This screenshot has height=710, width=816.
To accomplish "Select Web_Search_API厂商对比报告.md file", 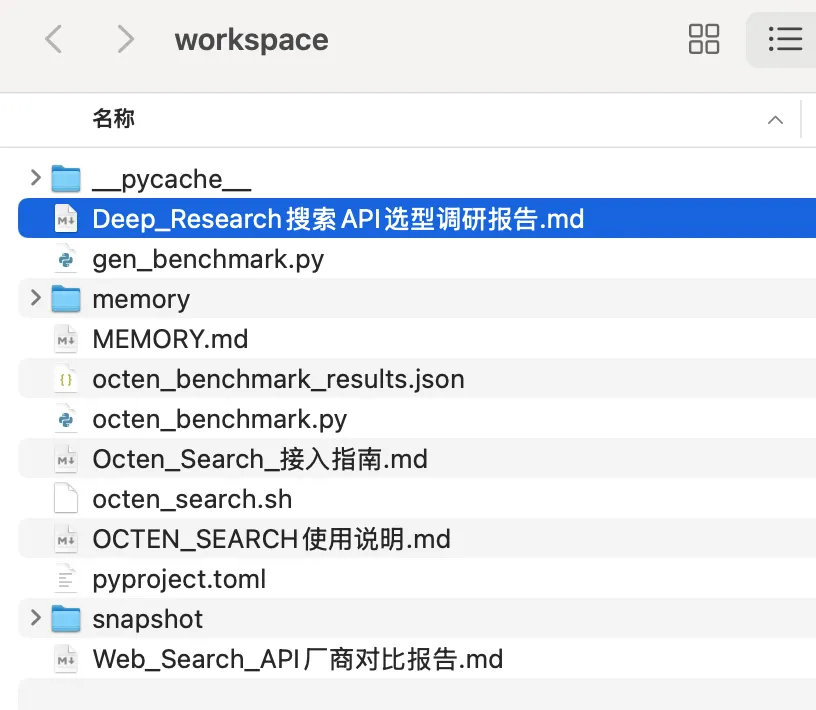I will pos(297,659).
